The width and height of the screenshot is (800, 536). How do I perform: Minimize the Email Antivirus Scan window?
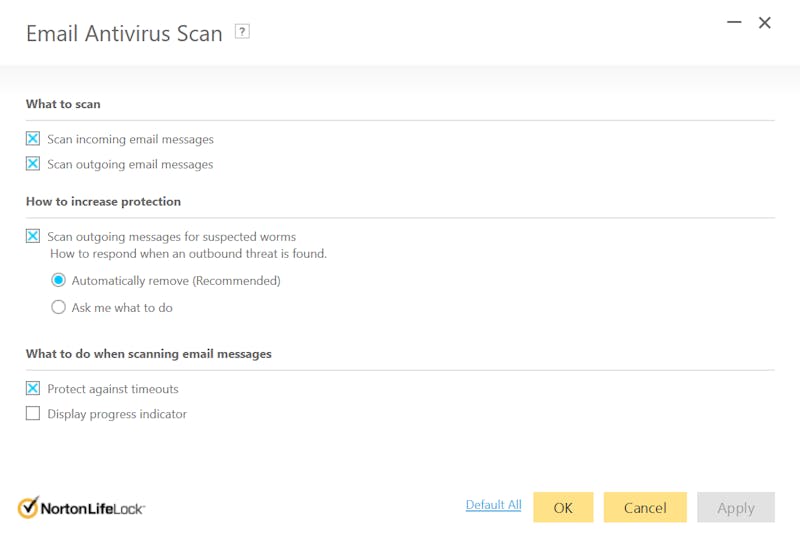pos(734,22)
